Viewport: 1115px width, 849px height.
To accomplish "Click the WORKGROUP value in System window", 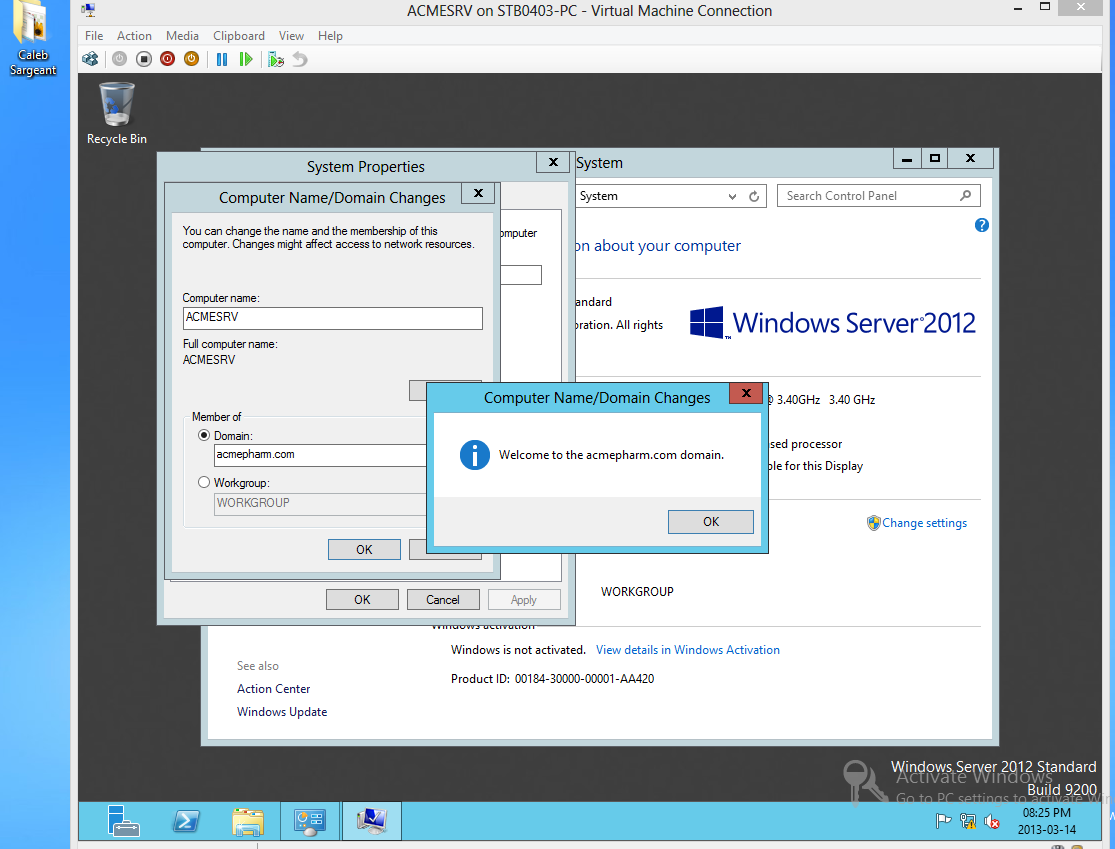I will (x=637, y=592).
